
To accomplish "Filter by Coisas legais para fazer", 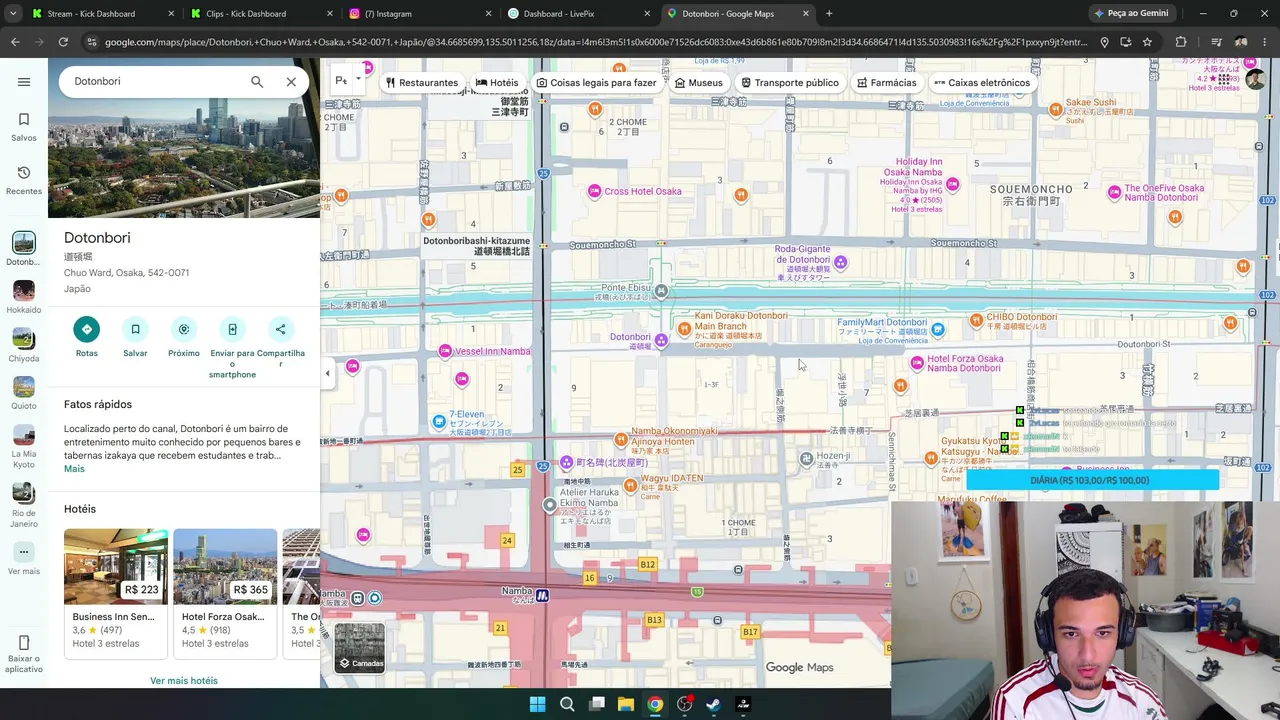I will tap(596, 83).
